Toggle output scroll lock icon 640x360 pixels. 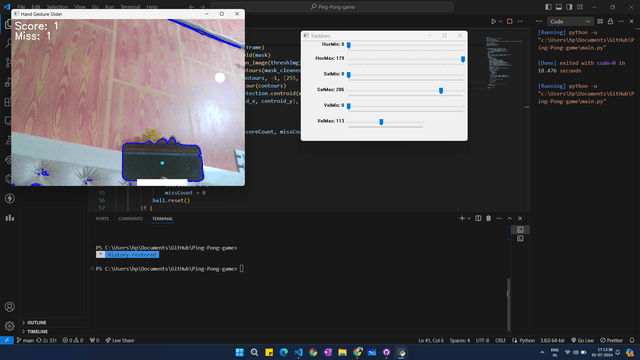(611, 21)
